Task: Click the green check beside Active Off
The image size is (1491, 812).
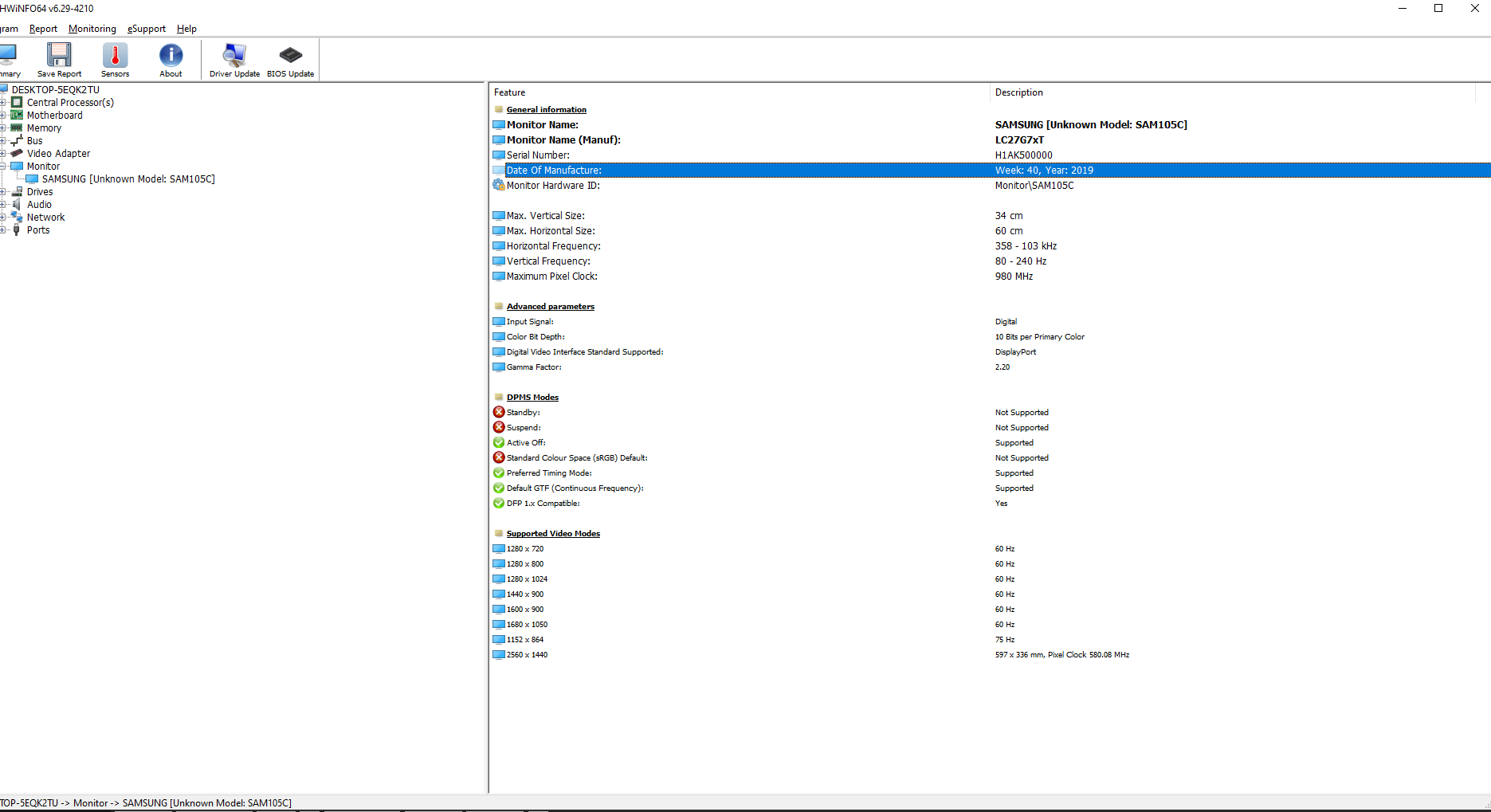Action: [499, 442]
